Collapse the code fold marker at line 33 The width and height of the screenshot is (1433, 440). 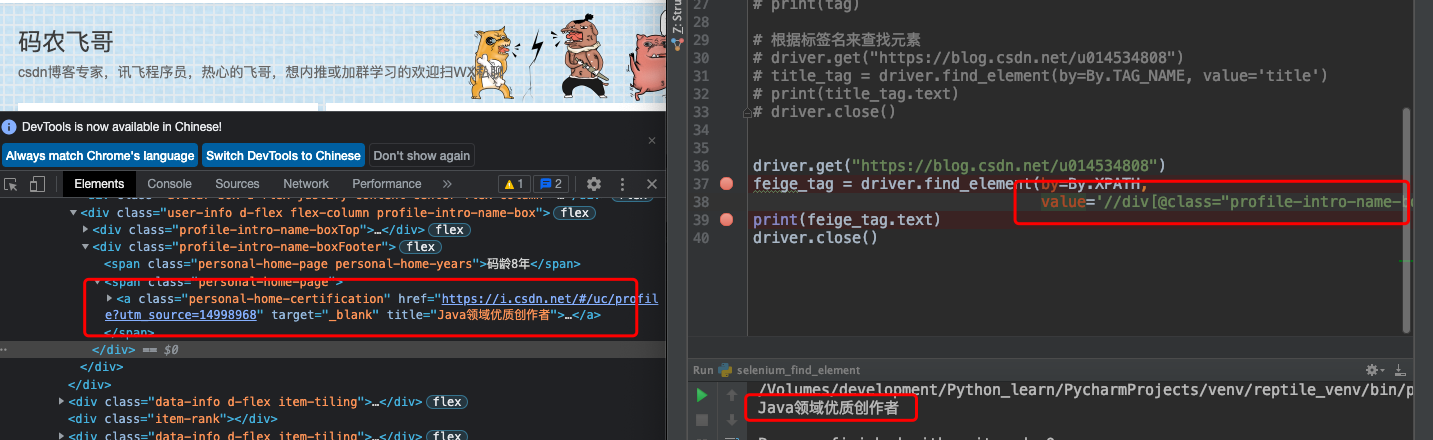click(x=746, y=113)
